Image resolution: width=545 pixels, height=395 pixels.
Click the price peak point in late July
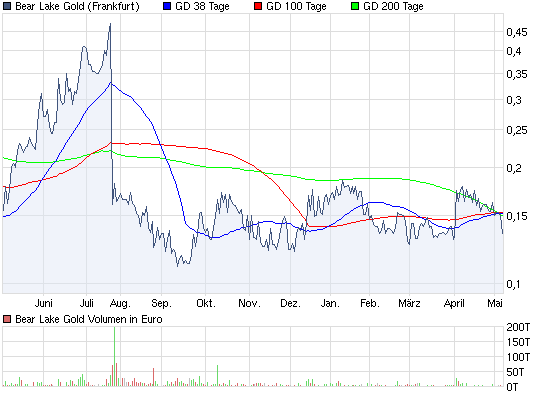tap(111, 24)
